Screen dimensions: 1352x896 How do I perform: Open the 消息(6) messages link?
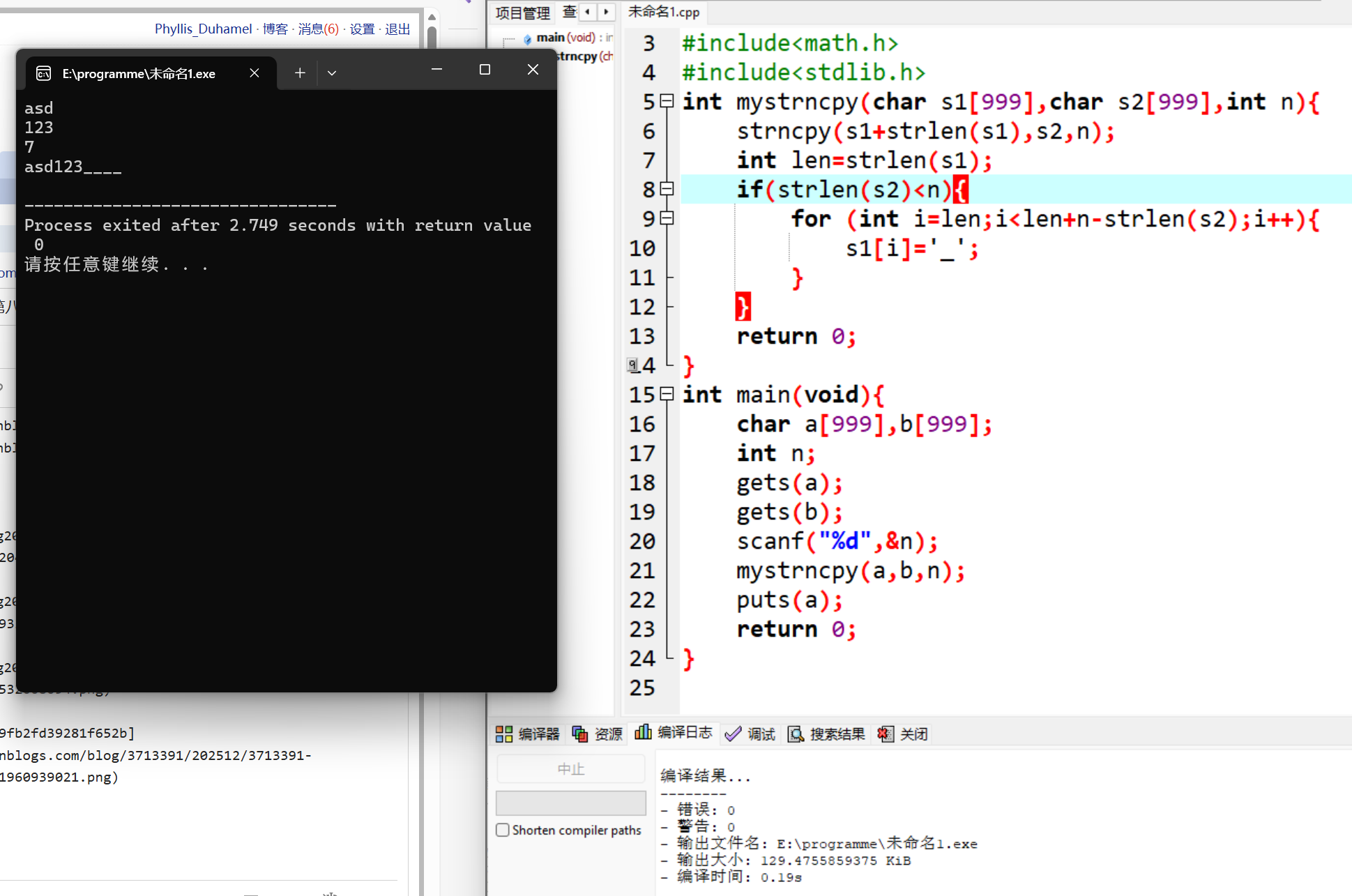pos(318,29)
